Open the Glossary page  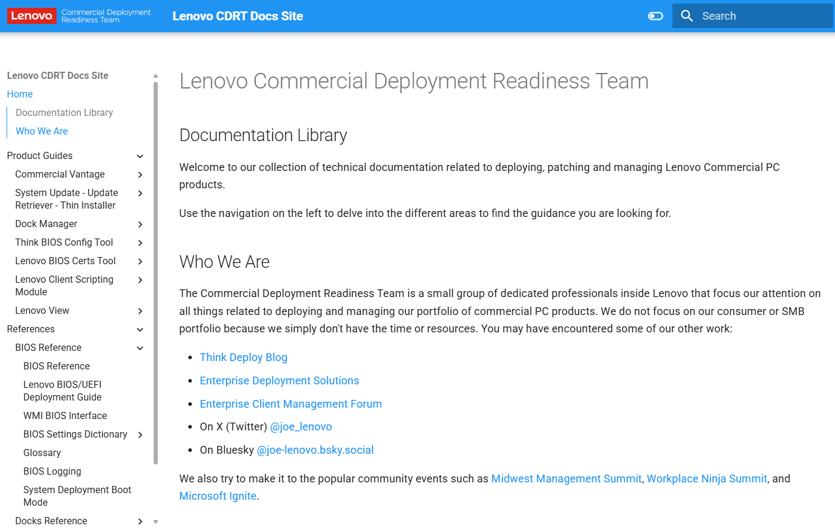[x=42, y=453]
